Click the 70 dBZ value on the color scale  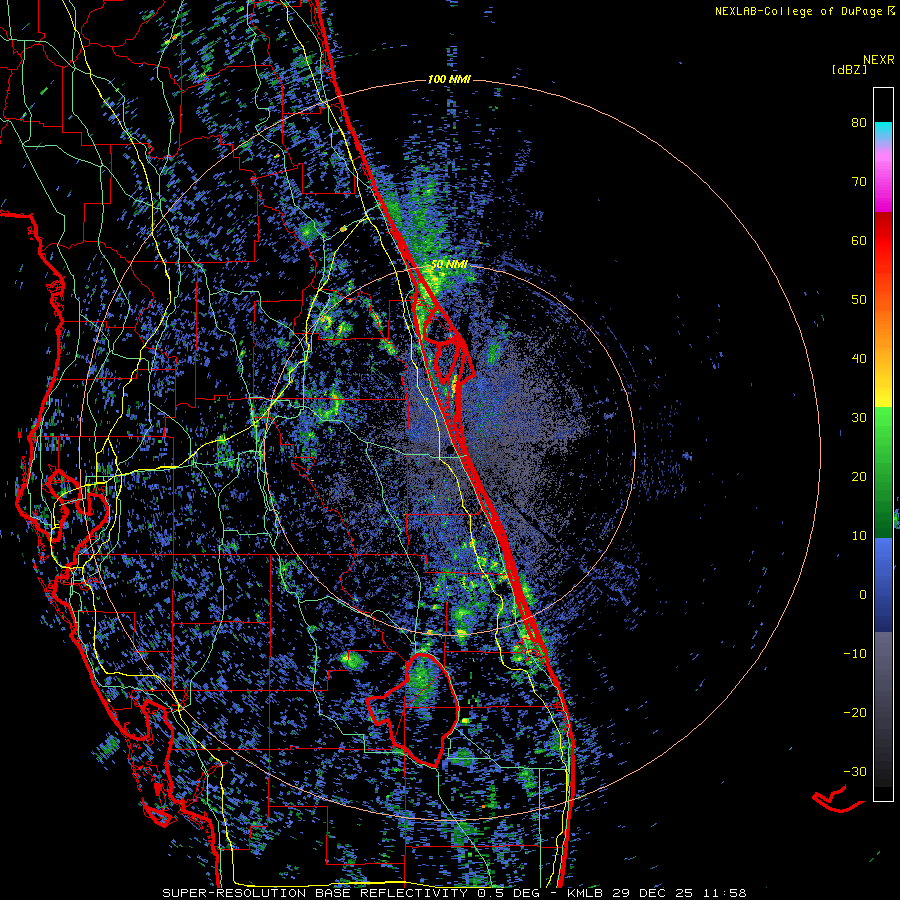click(x=859, y=181)
